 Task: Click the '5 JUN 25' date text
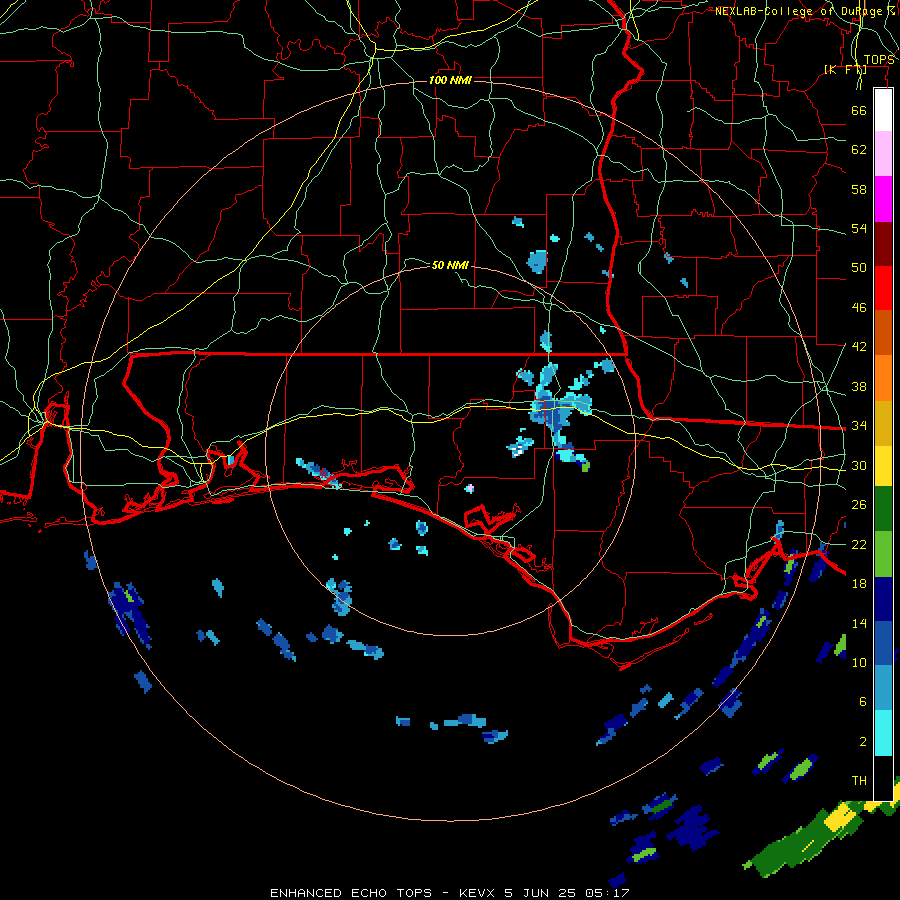point(541,893)
